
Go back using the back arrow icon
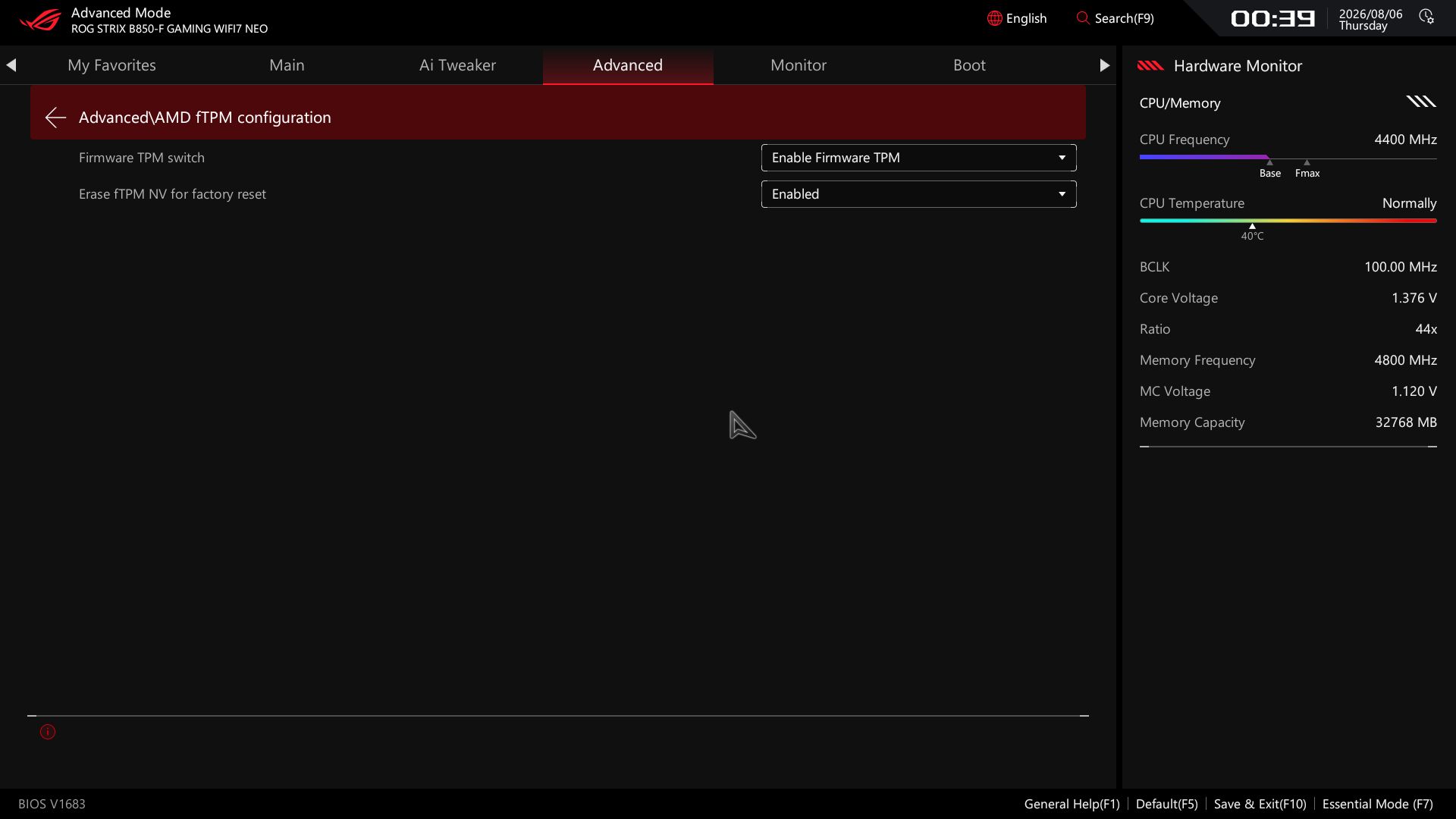[x=55, y=118]
